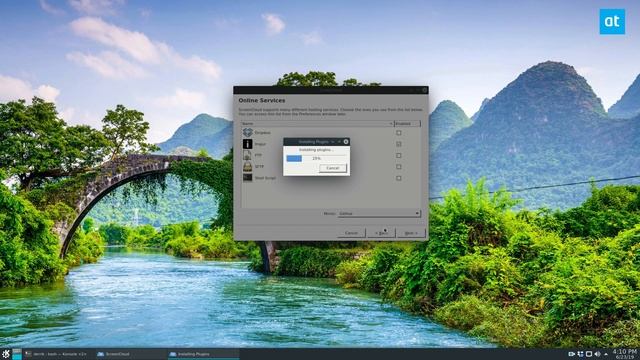Click the installing plugins progress bar
This screenshot has height=360, width=640.
(316, 158)
